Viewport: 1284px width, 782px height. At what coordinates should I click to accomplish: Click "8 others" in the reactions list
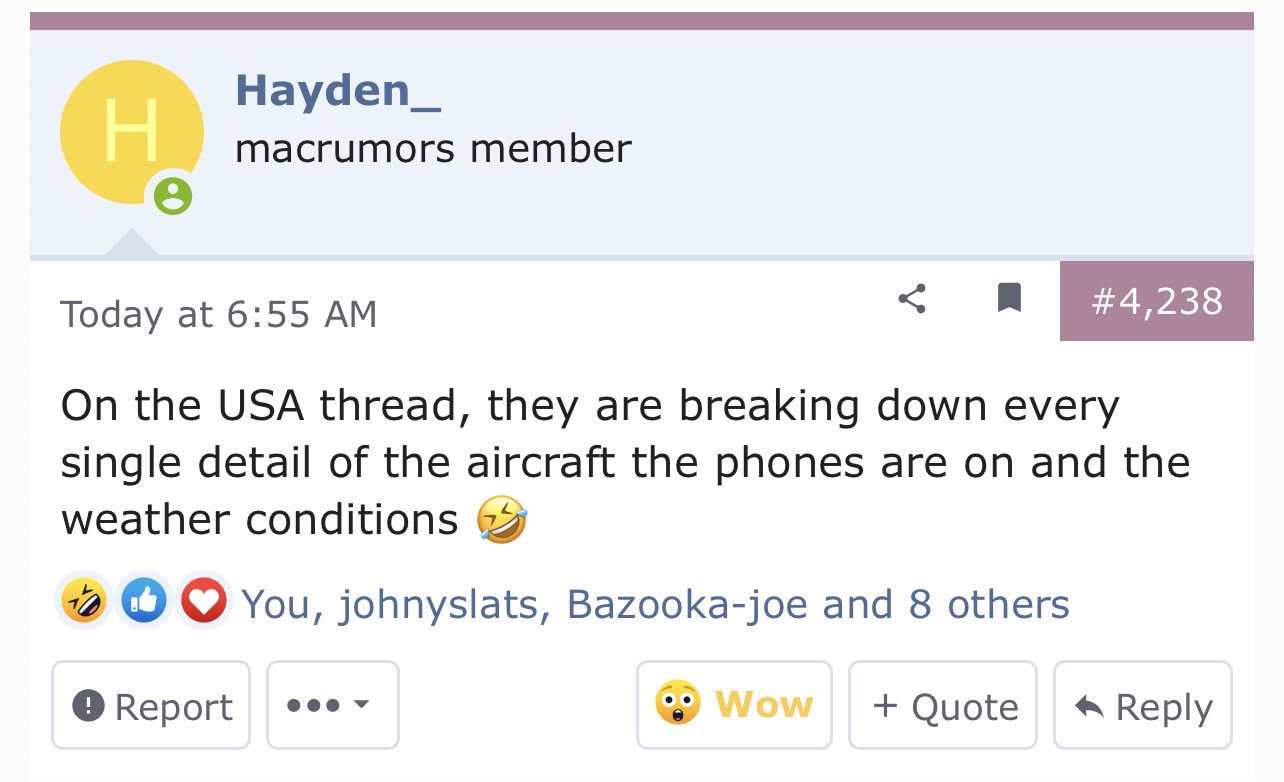point(989,604)
